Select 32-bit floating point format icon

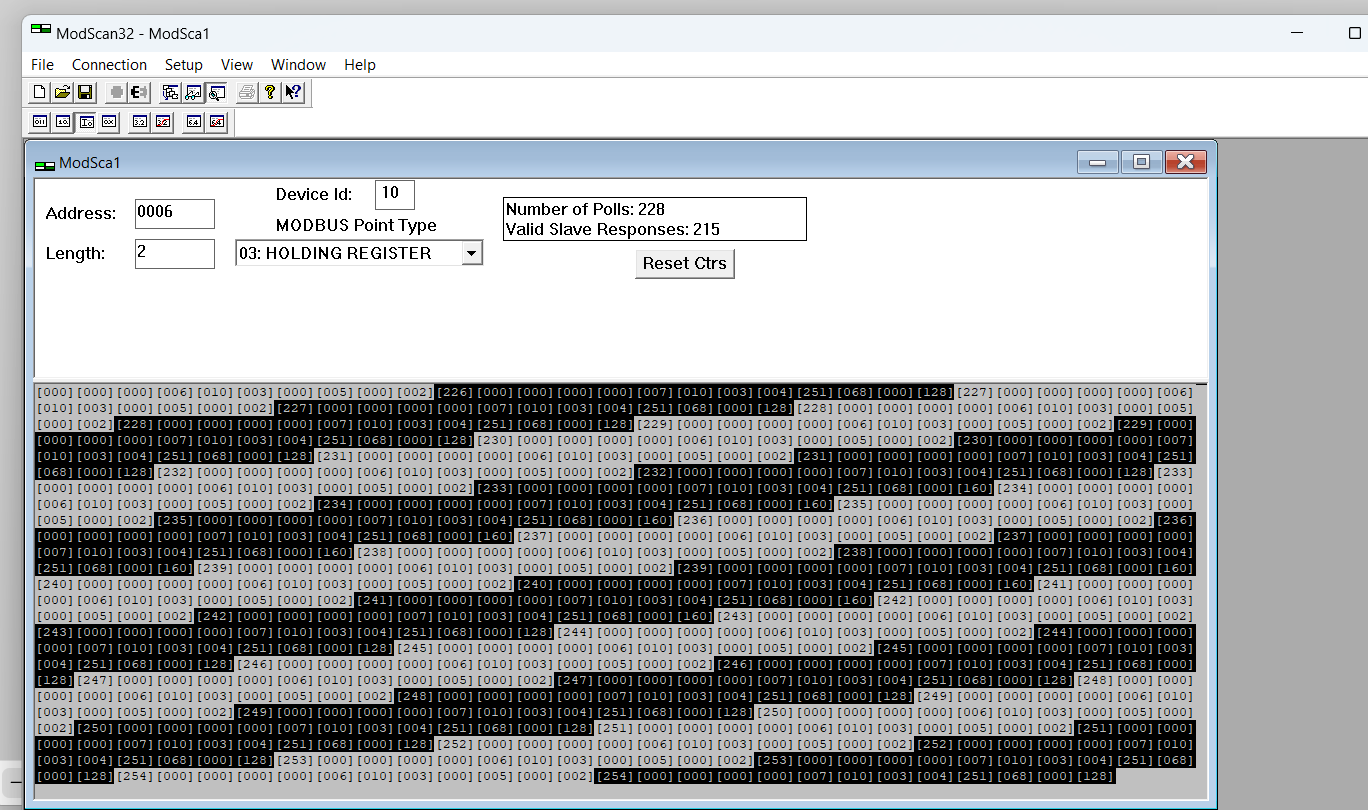click(139, 122)
